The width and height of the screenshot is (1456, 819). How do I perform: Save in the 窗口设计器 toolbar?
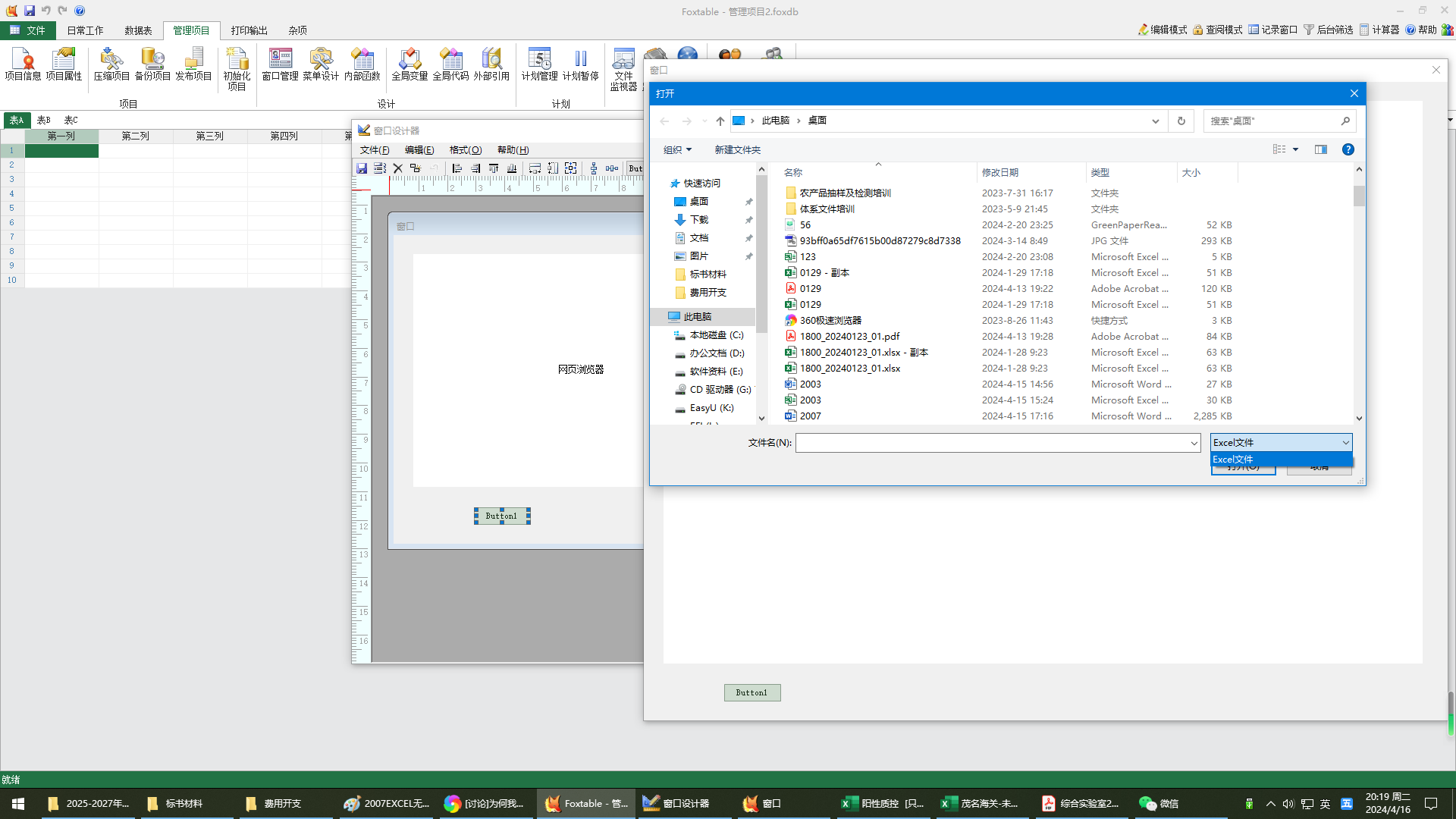coord(362,168)
